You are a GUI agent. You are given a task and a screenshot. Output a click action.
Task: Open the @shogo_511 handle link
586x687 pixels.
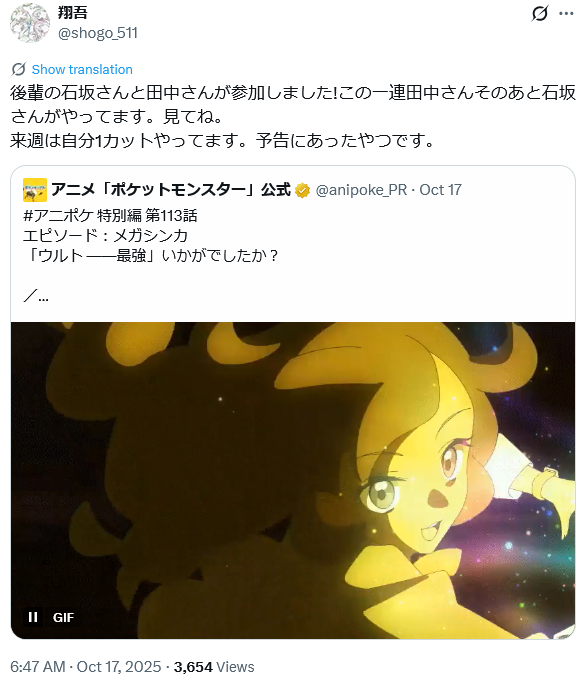pos(98,33)
